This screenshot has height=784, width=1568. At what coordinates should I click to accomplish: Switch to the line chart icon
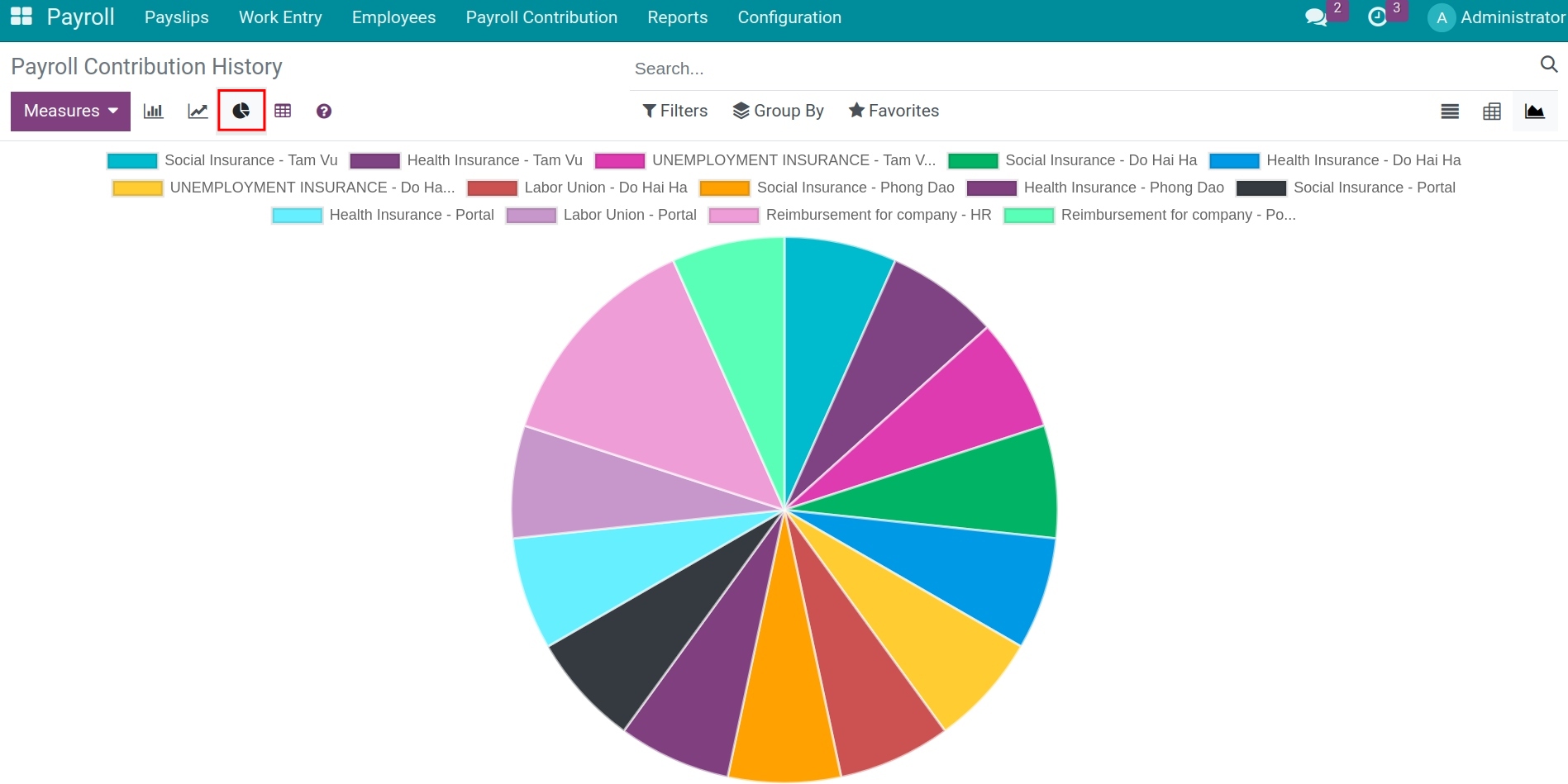pyautogui.click(x=197, y=111)
